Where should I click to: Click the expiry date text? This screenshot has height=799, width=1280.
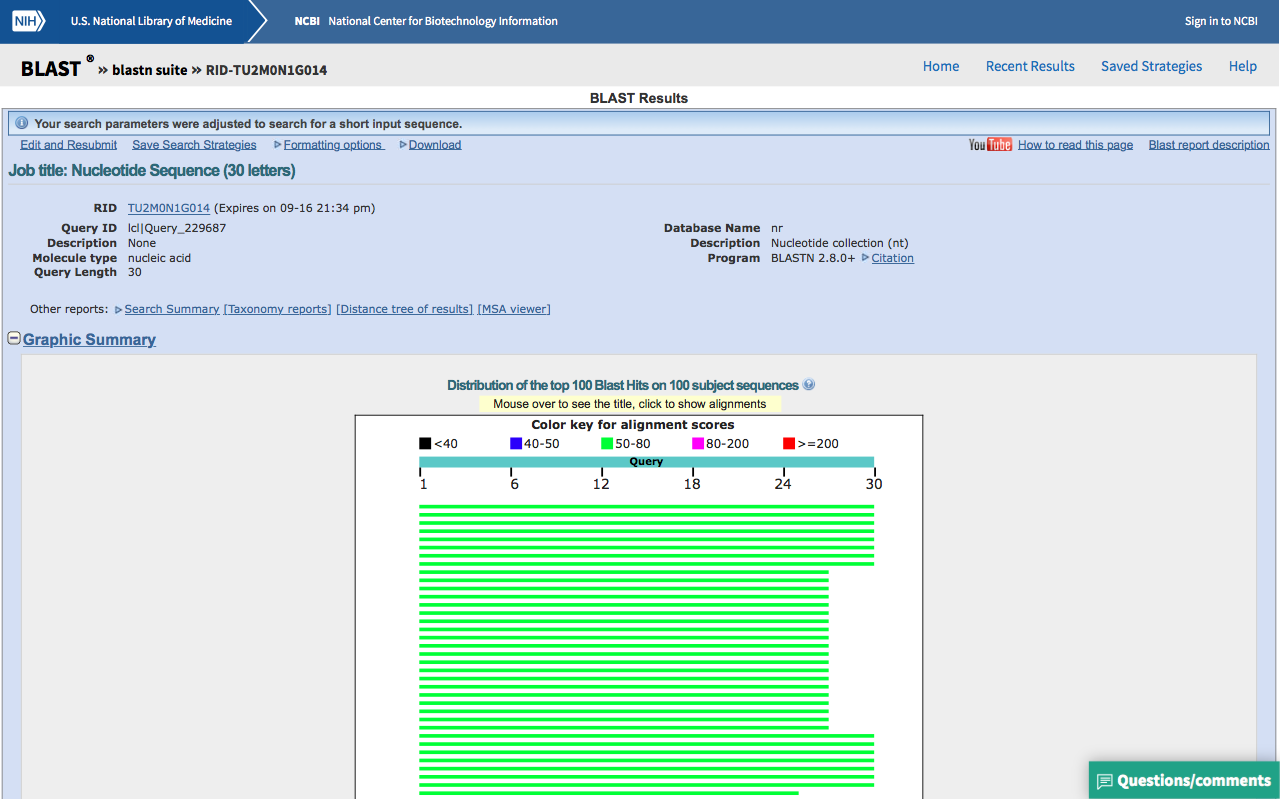(x=295, y=208)
